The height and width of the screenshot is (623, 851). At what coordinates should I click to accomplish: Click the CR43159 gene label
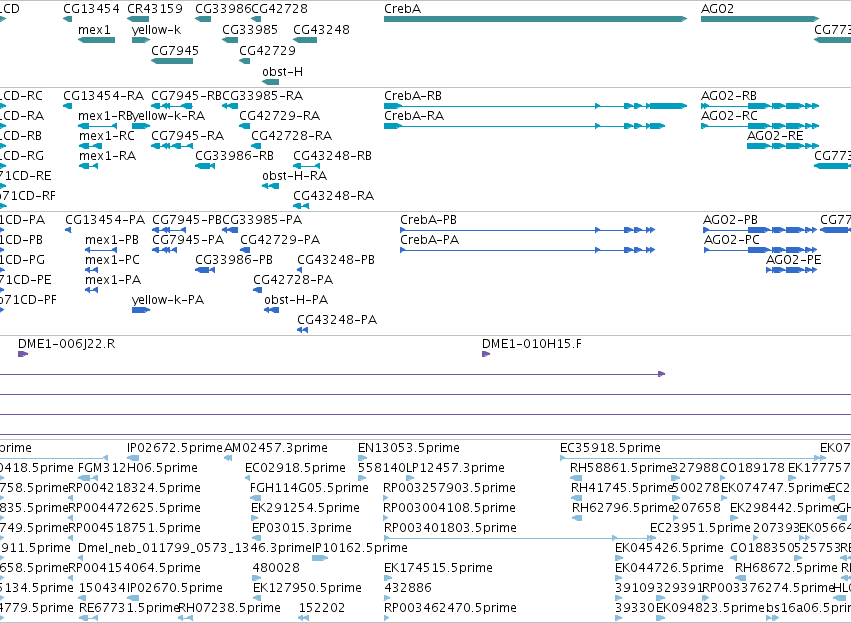pos(155,9)
